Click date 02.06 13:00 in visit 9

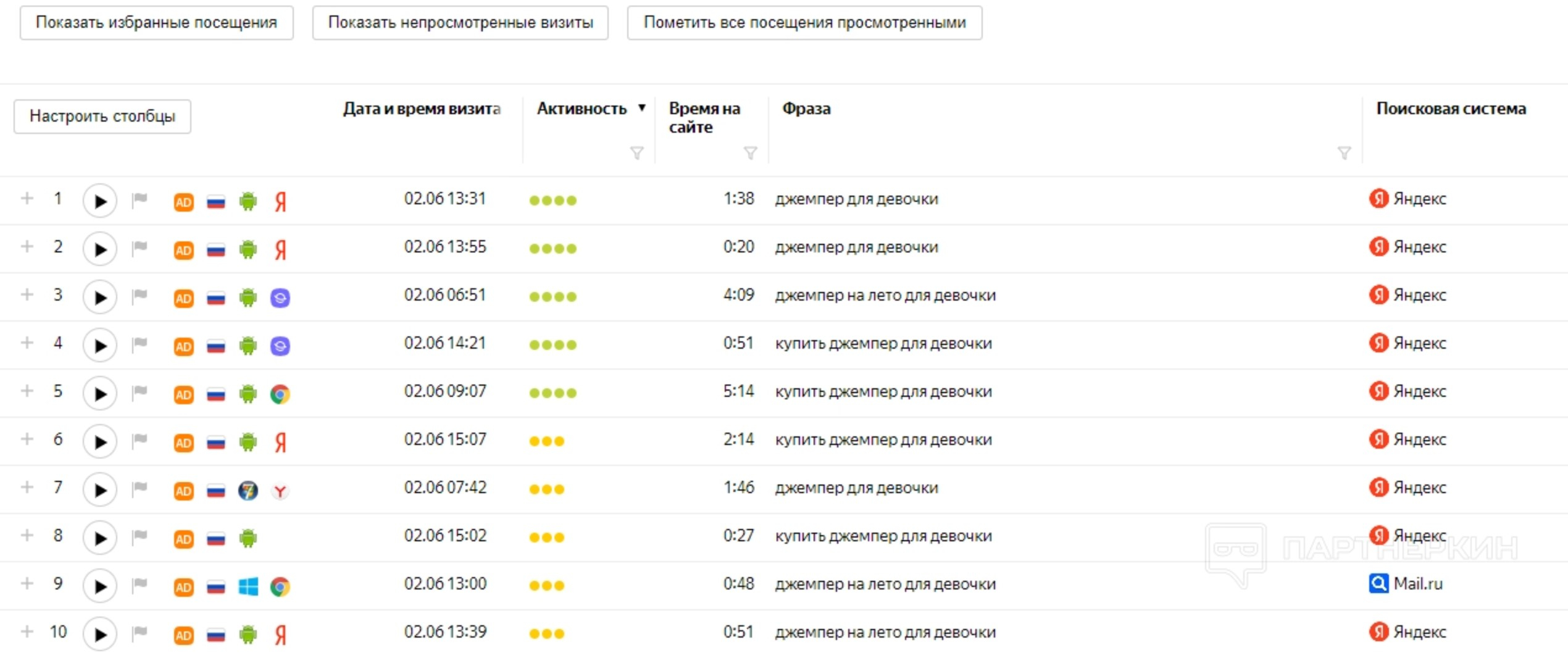click(x=445, y=583)
